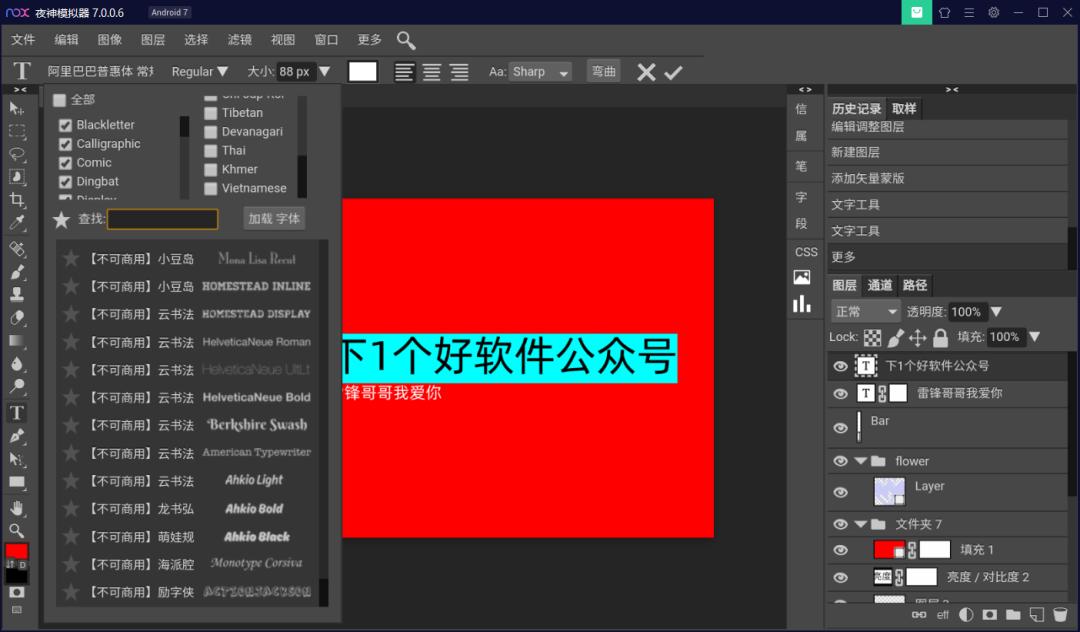Click the 查找 font search field
The width and height of the screenshot is (1080, 632).
pos(162,218)
